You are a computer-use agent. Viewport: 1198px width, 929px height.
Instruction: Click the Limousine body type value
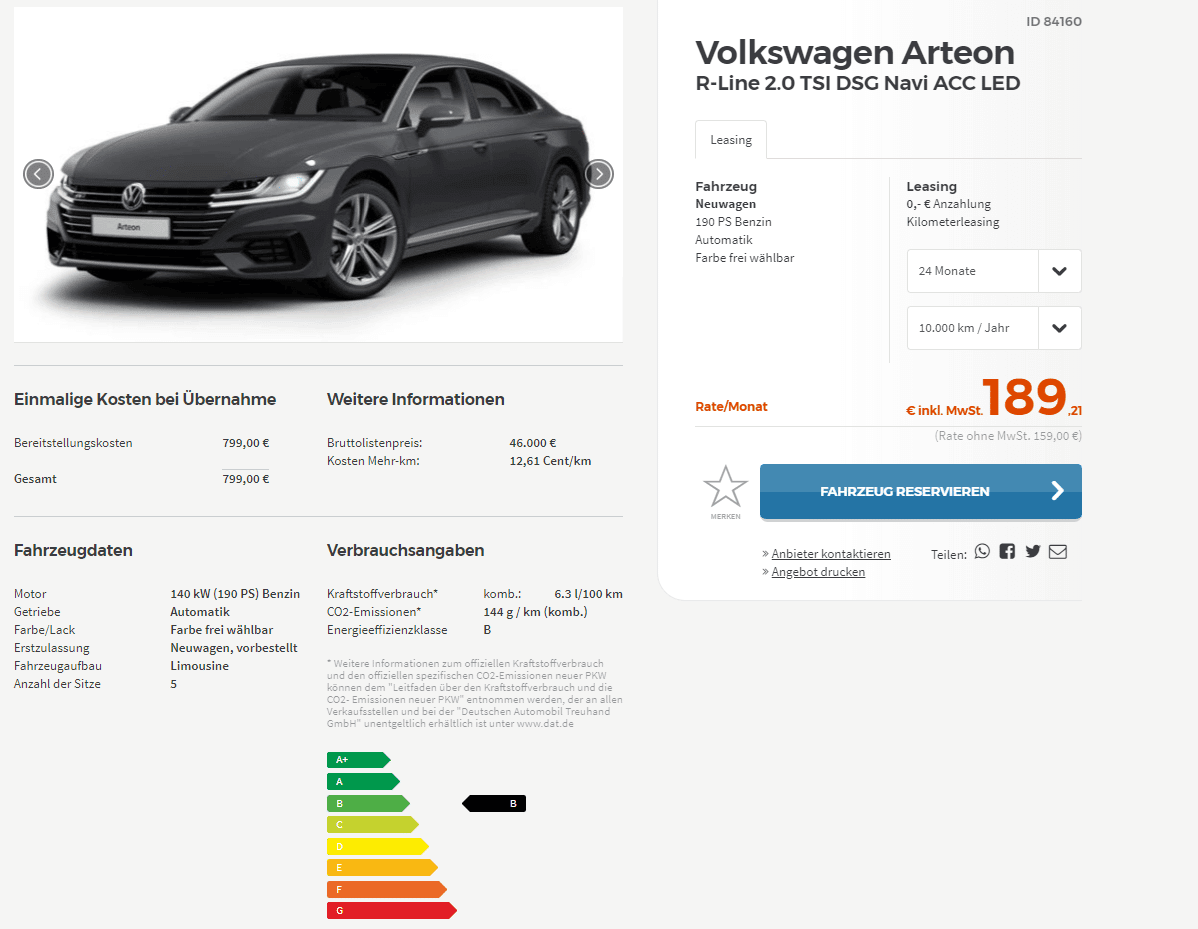(199, 666)
